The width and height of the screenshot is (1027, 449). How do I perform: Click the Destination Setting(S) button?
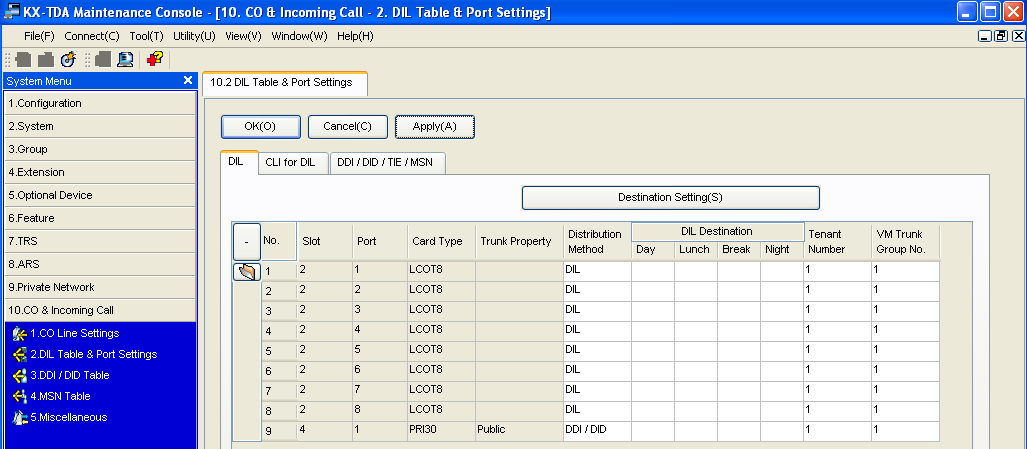(x=671, y=198)
